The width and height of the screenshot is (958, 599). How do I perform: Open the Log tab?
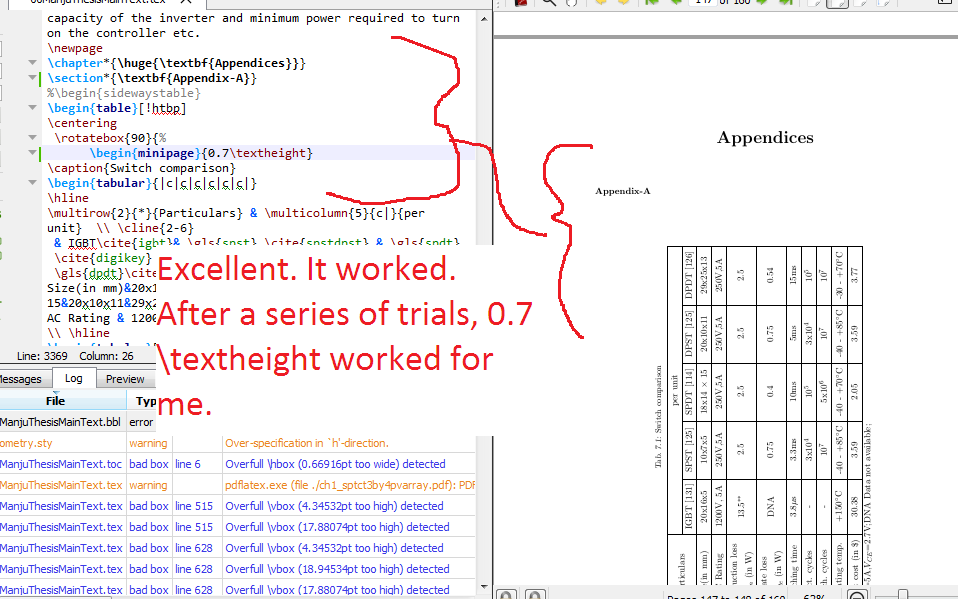tap(74, 378)
